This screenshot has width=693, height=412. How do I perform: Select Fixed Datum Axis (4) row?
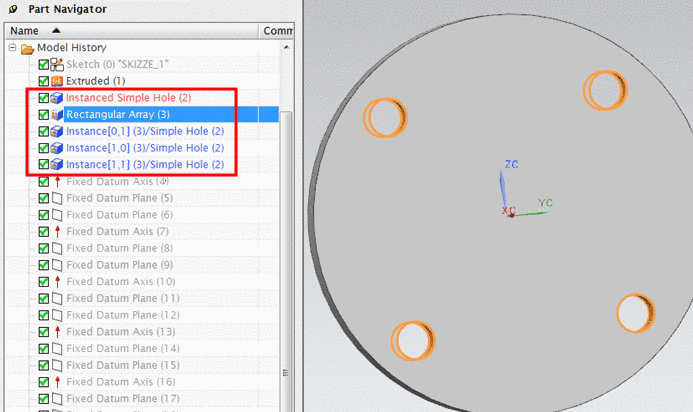coord(118,182)
